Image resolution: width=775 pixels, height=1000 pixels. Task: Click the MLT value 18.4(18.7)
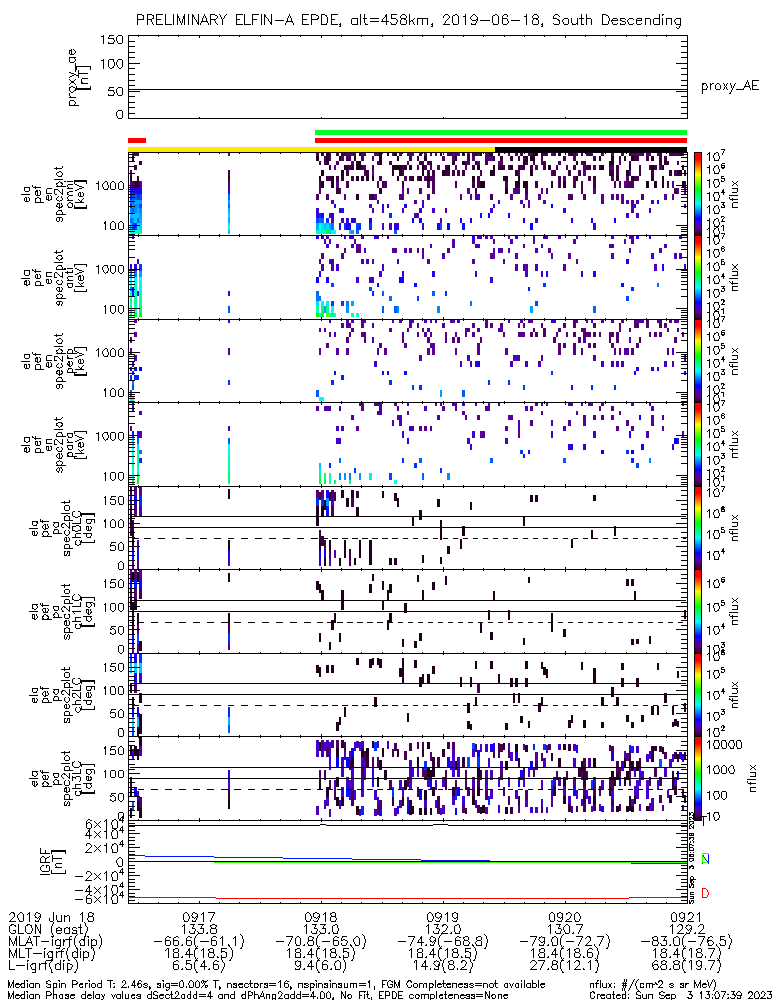[686, 954]
